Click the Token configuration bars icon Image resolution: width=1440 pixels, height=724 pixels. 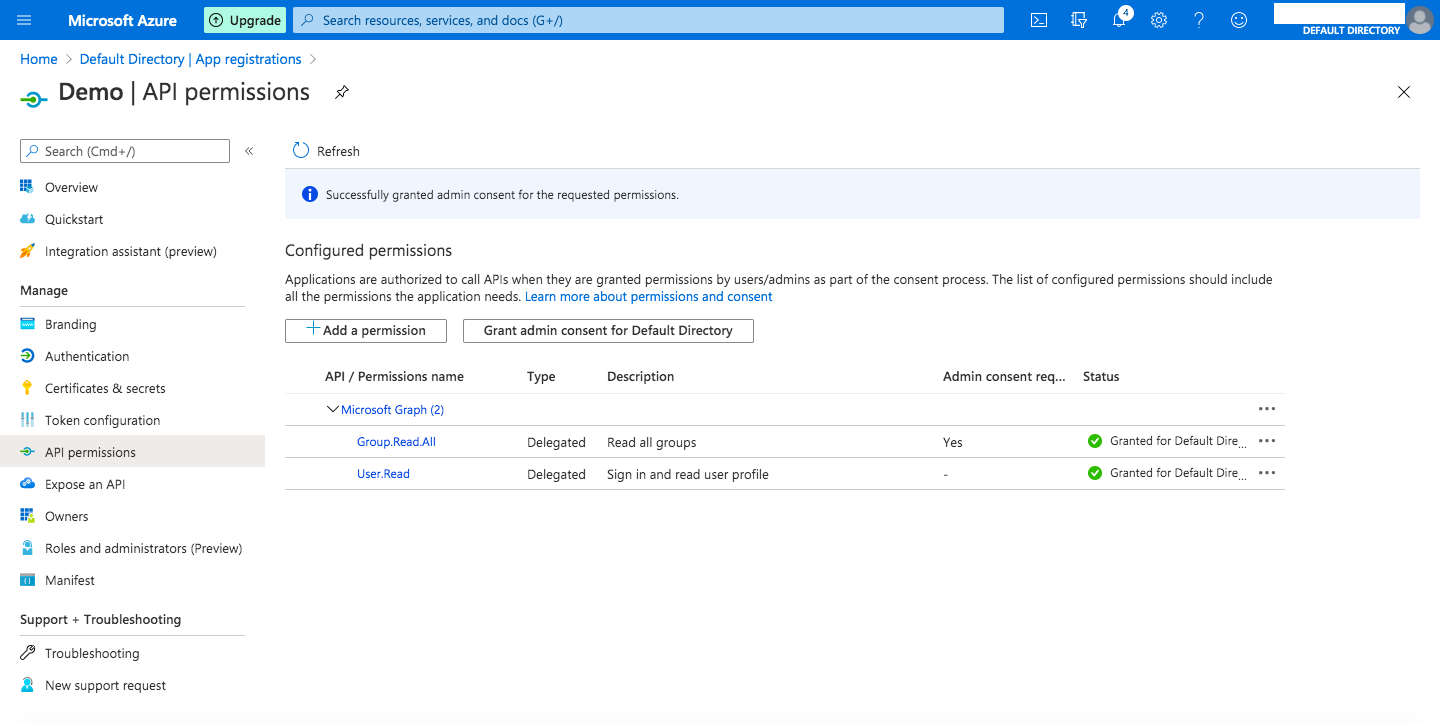click(x=27, y=420)
